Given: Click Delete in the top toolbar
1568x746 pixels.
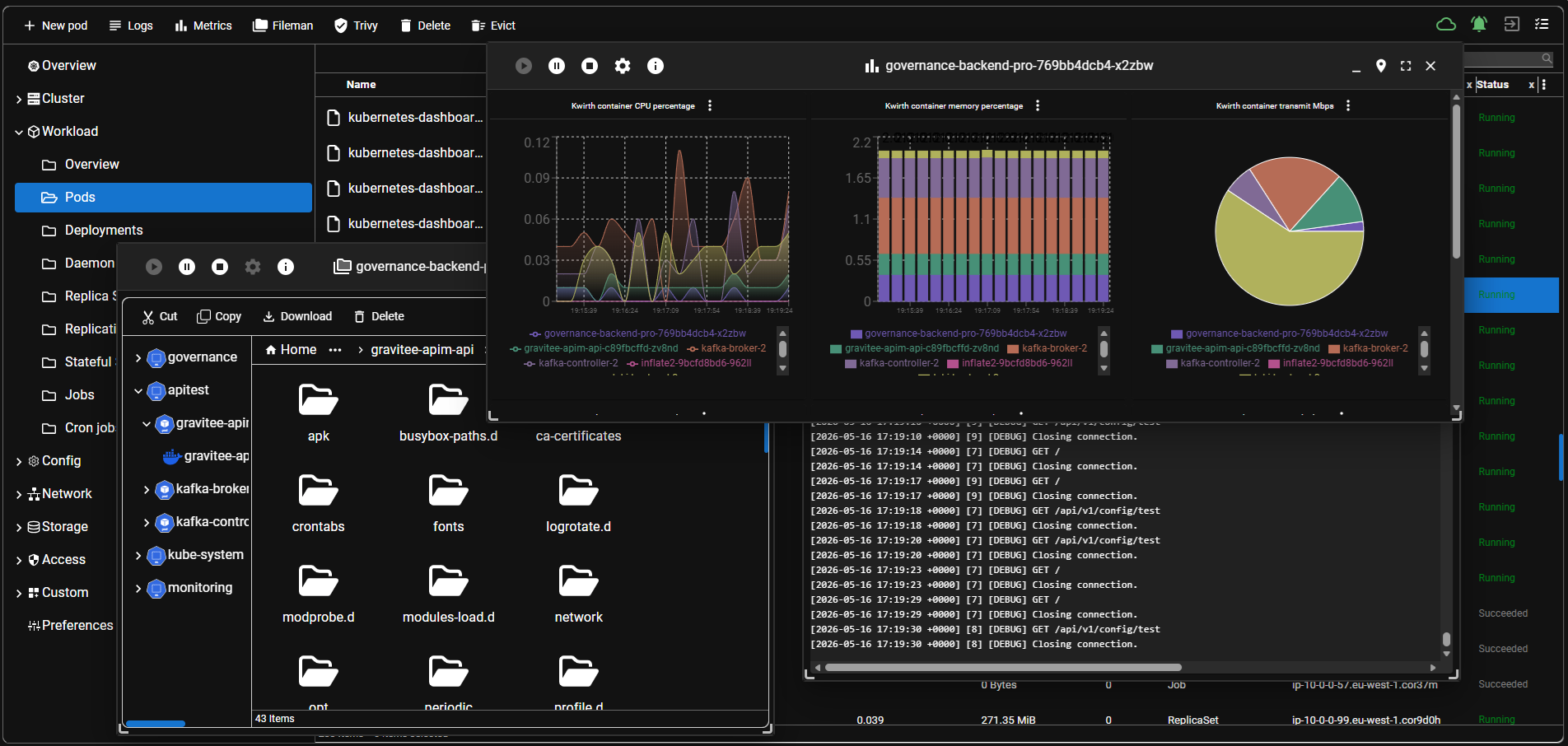Looking at the screenshot, I should (425, 26).
